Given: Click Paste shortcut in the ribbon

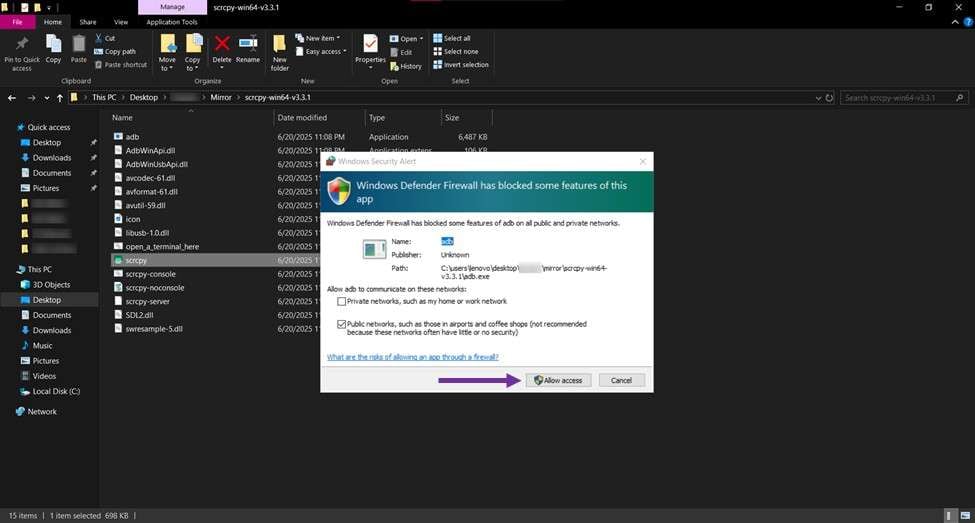Looking at the screenshot, I should (121, 65).
